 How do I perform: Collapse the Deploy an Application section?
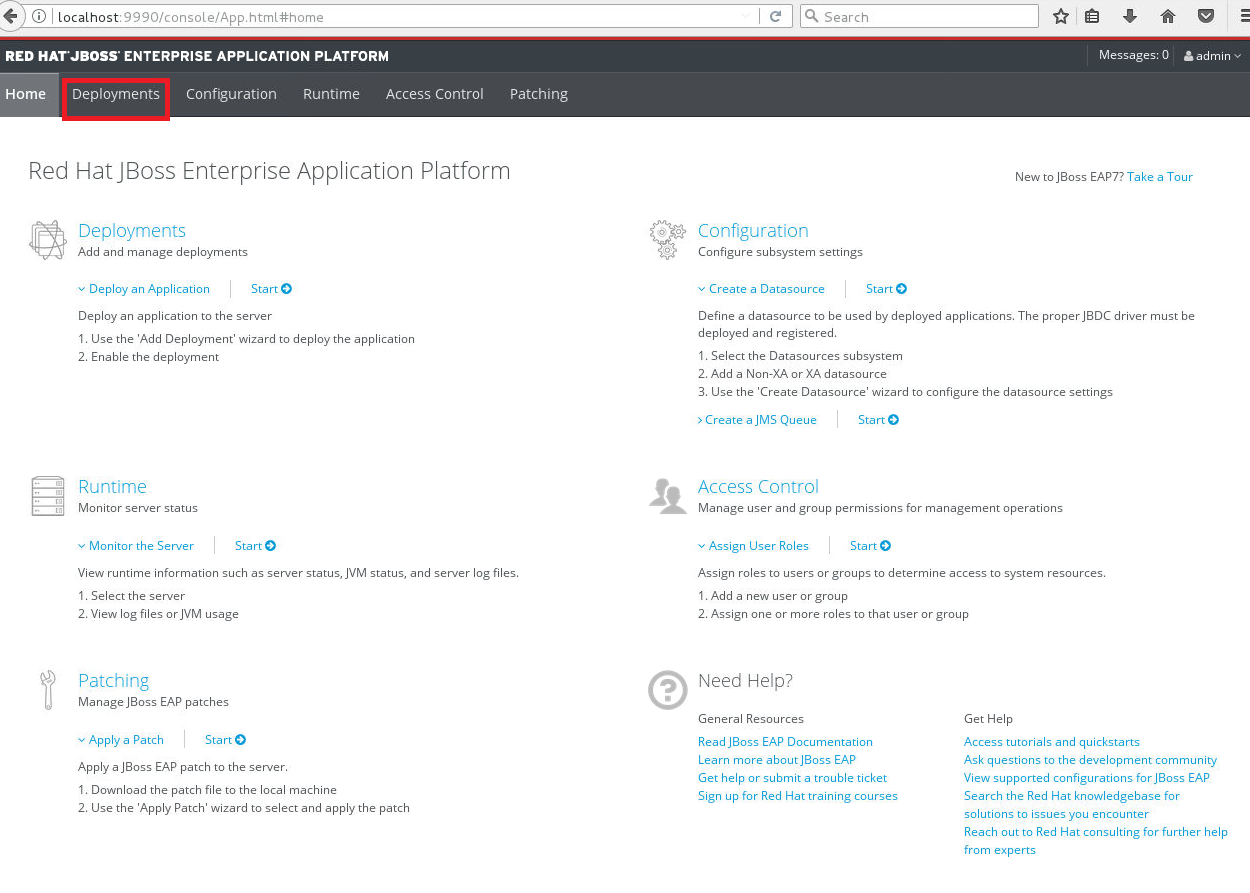pyautogui.click(x=144, y=288)
